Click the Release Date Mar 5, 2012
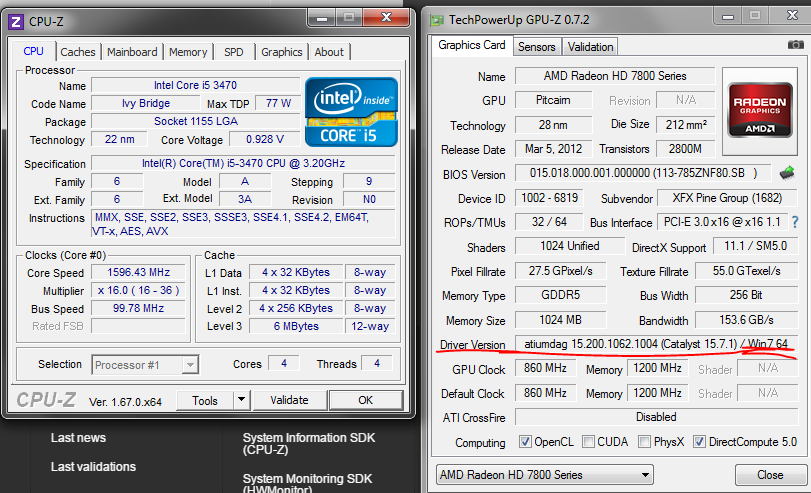 553,149
